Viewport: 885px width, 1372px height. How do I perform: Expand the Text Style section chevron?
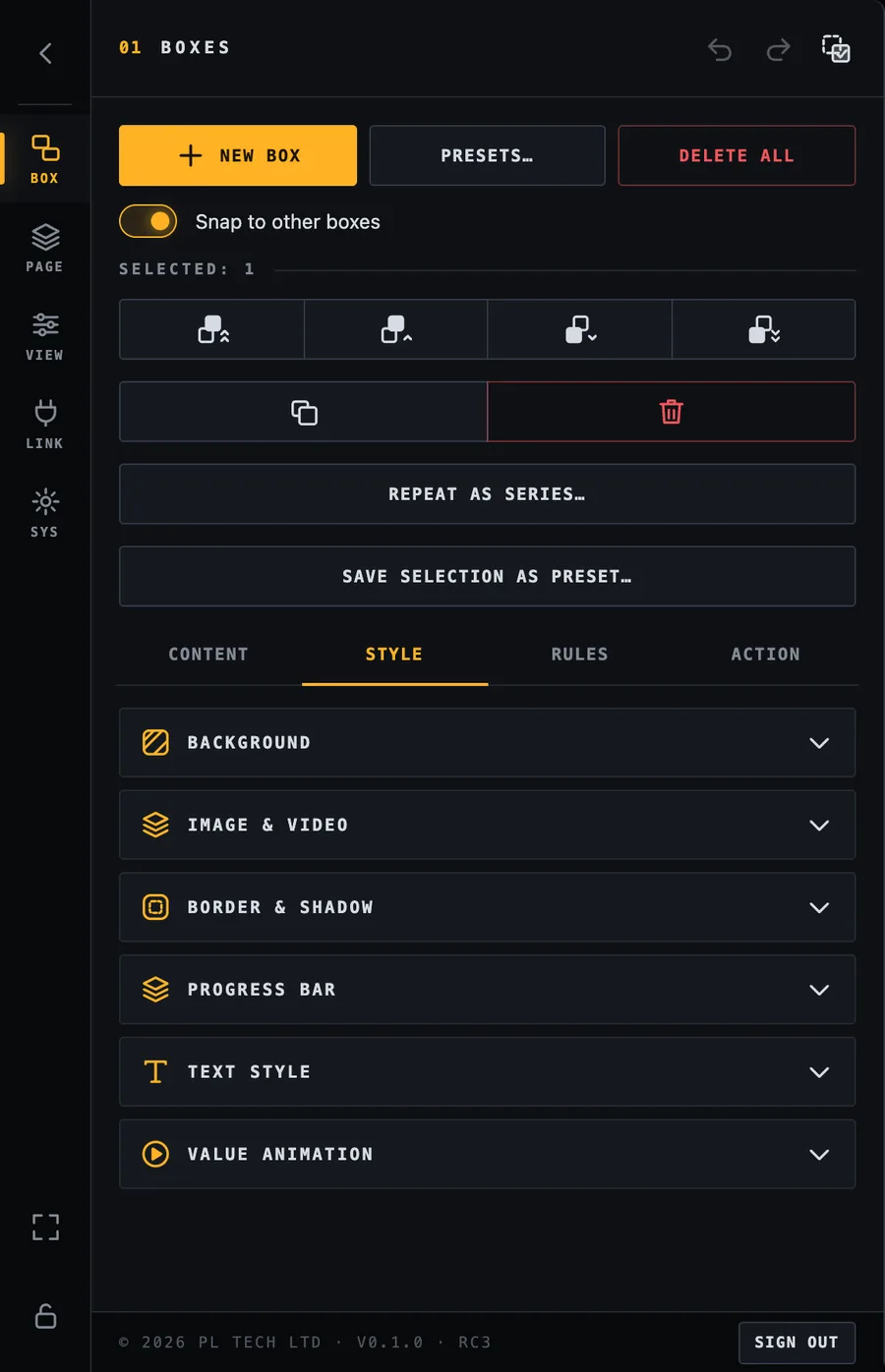click(819, 1072)
